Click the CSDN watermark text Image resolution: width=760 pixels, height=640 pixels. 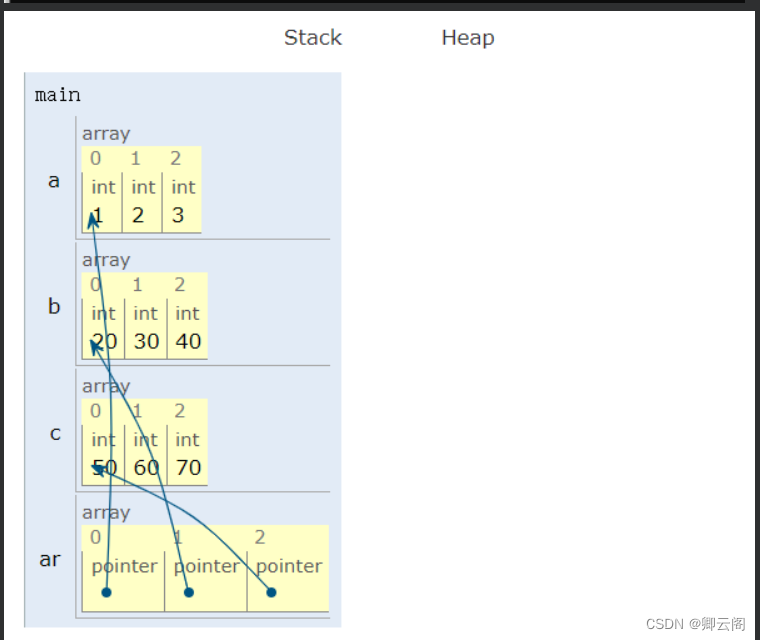click(695, 623)
